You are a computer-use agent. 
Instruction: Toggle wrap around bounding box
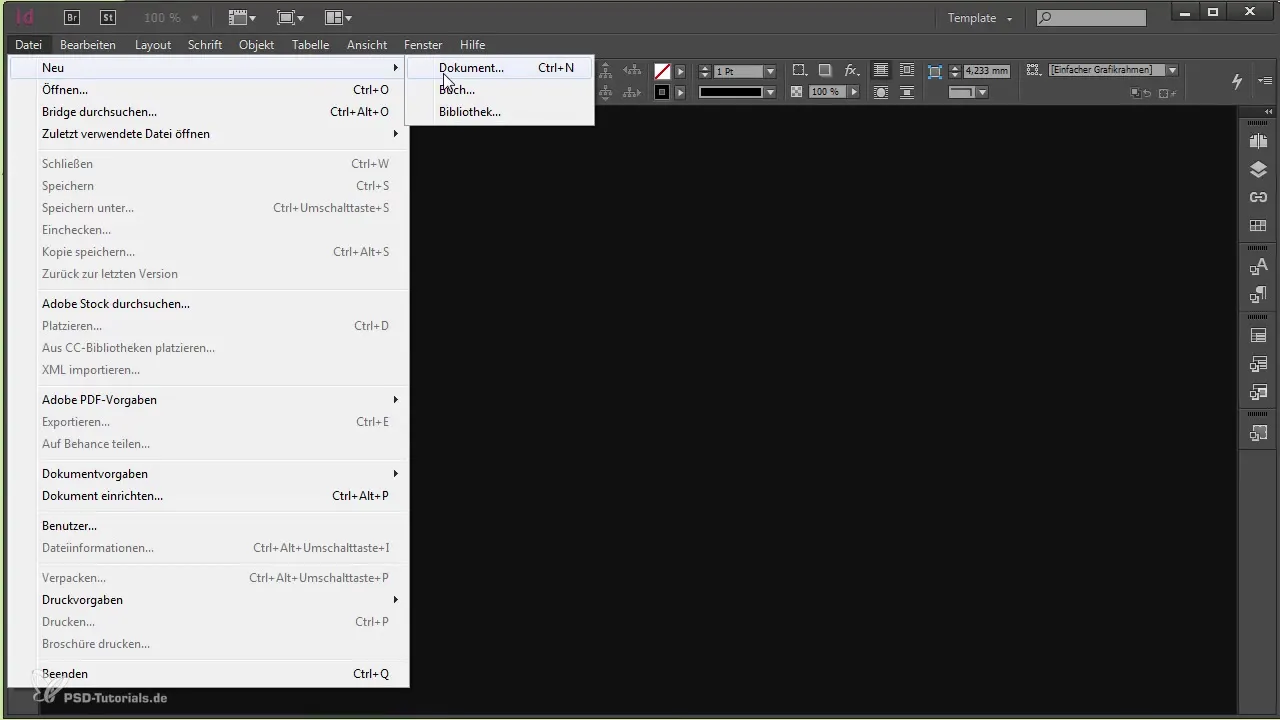click(907, 70)
